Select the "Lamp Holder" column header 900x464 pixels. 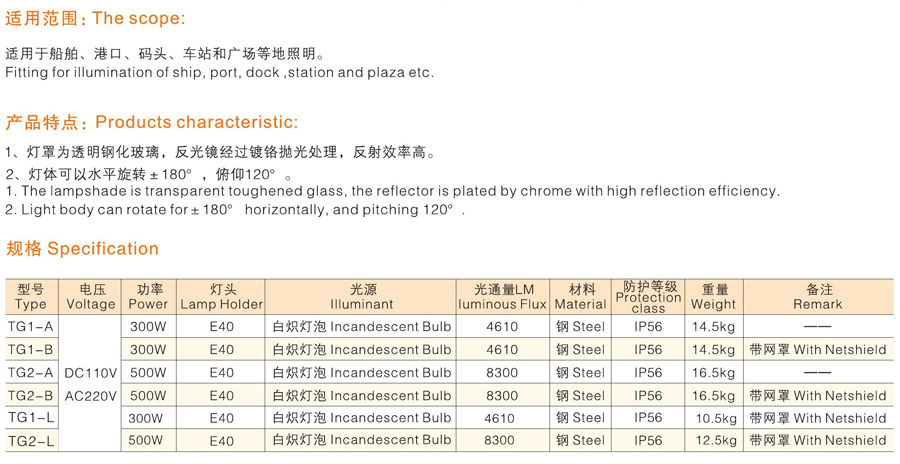[221, 297]
